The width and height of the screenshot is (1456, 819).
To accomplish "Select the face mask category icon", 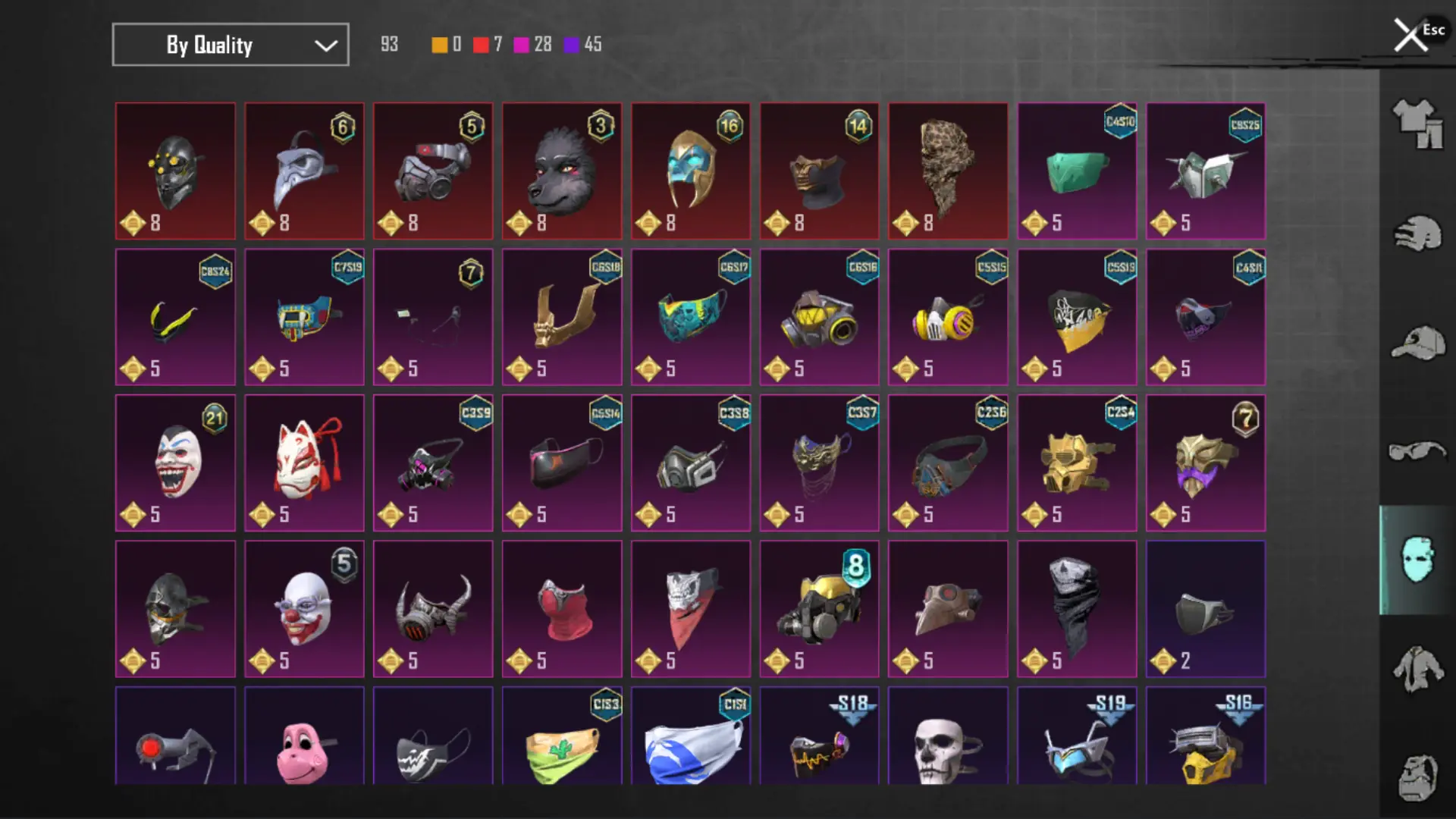I will click(1417, 560).
